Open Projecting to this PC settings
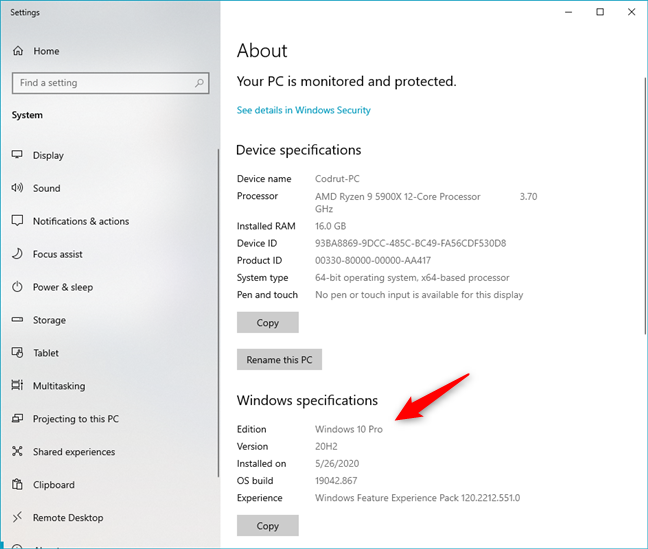 75,419
